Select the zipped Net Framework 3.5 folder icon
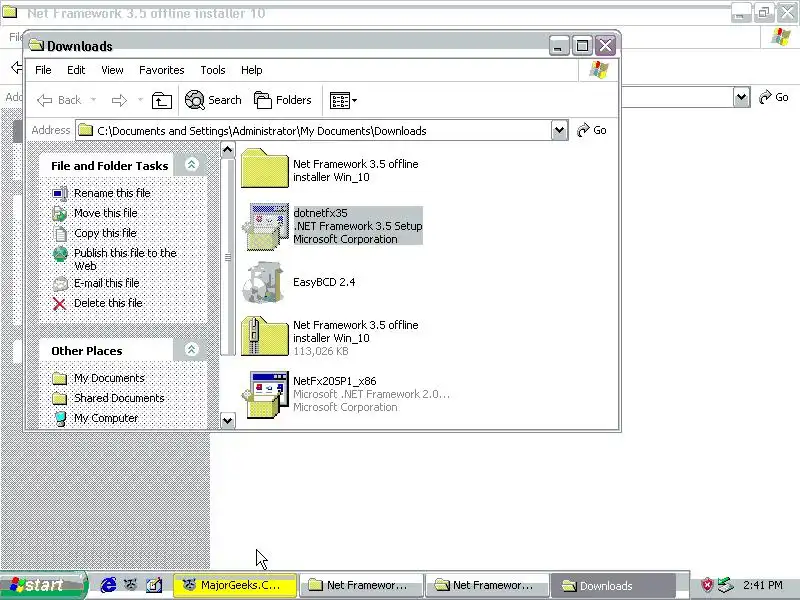 (x=264, y=336)
